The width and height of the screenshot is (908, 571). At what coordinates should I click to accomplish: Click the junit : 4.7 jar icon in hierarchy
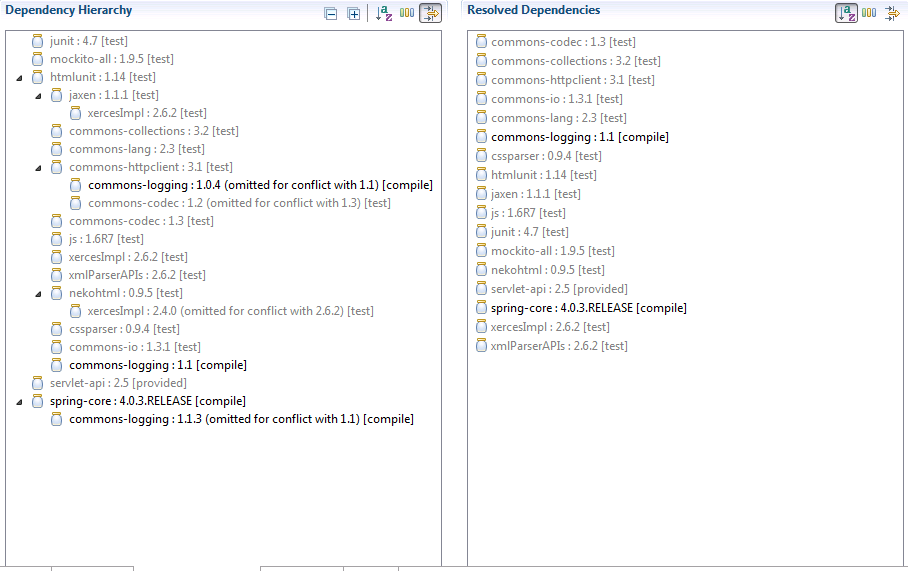coord(38,41)
